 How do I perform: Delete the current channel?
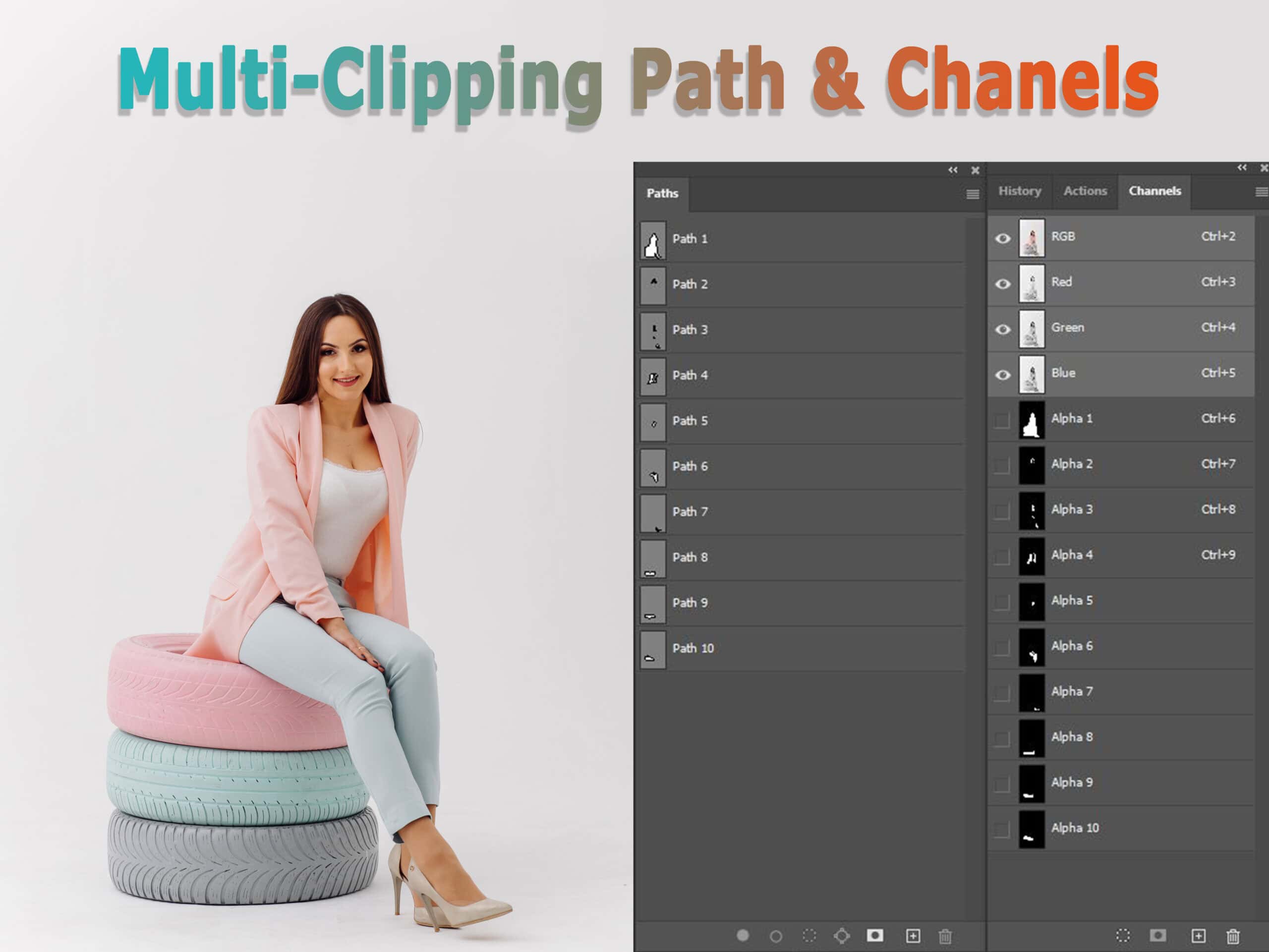point(1233,936)
